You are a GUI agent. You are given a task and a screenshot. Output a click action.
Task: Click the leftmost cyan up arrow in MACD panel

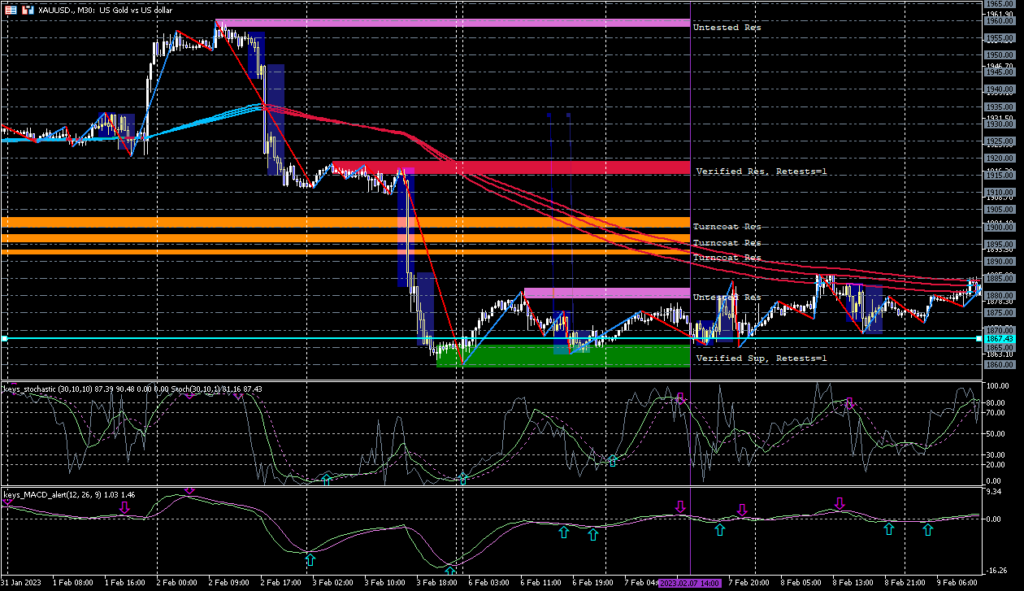coord(310,558)
